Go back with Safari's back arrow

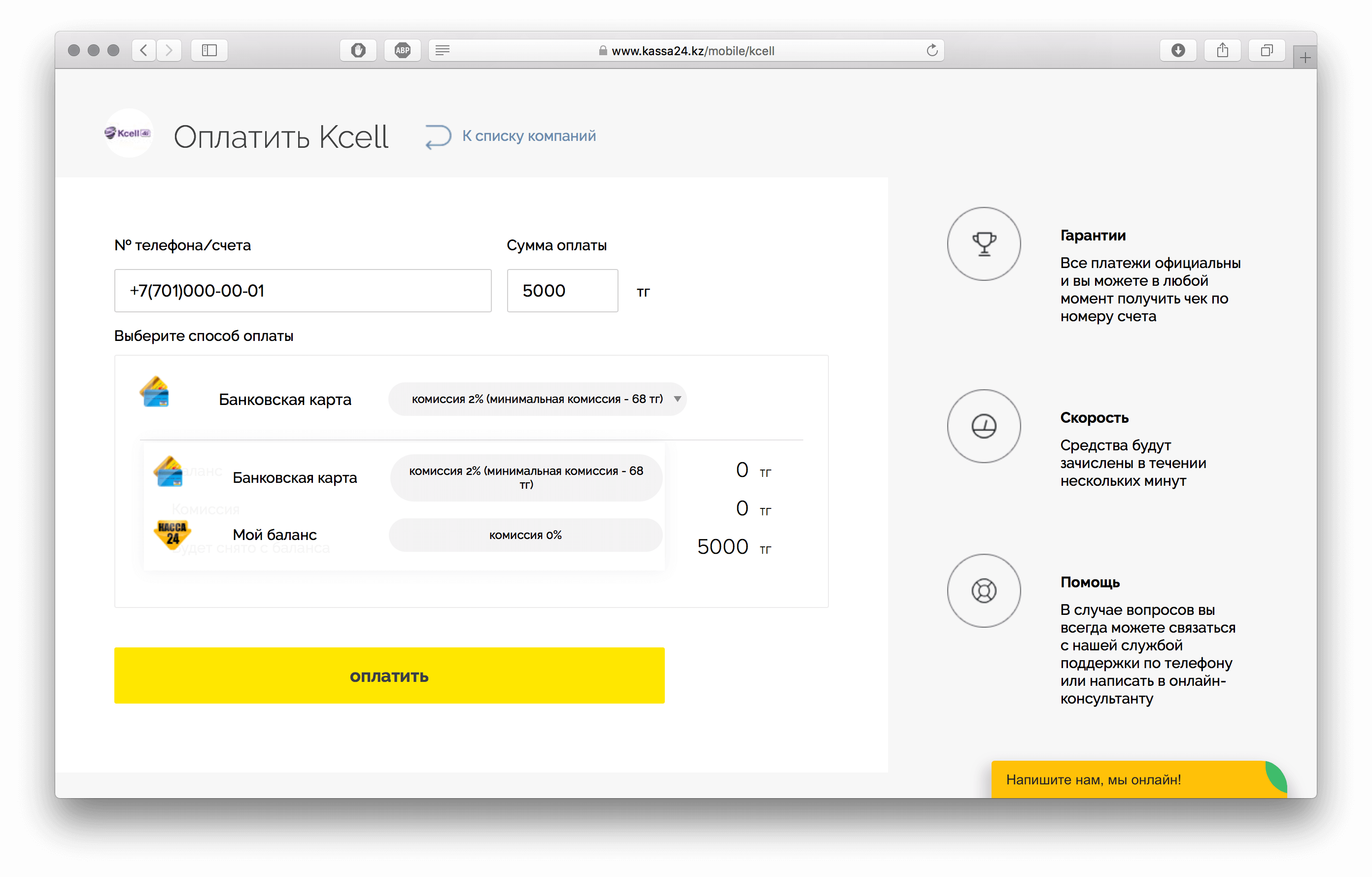click(143, 50)
